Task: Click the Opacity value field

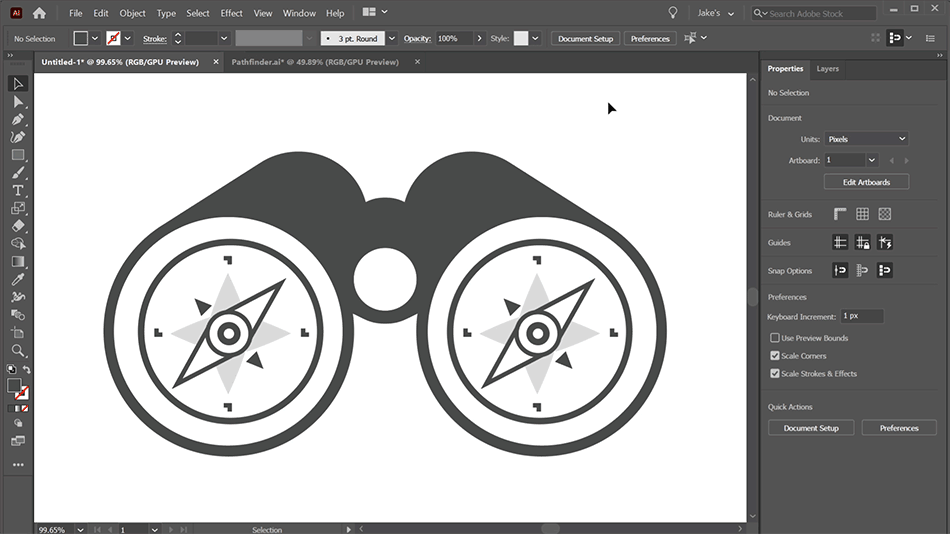Action: (454, 38)
